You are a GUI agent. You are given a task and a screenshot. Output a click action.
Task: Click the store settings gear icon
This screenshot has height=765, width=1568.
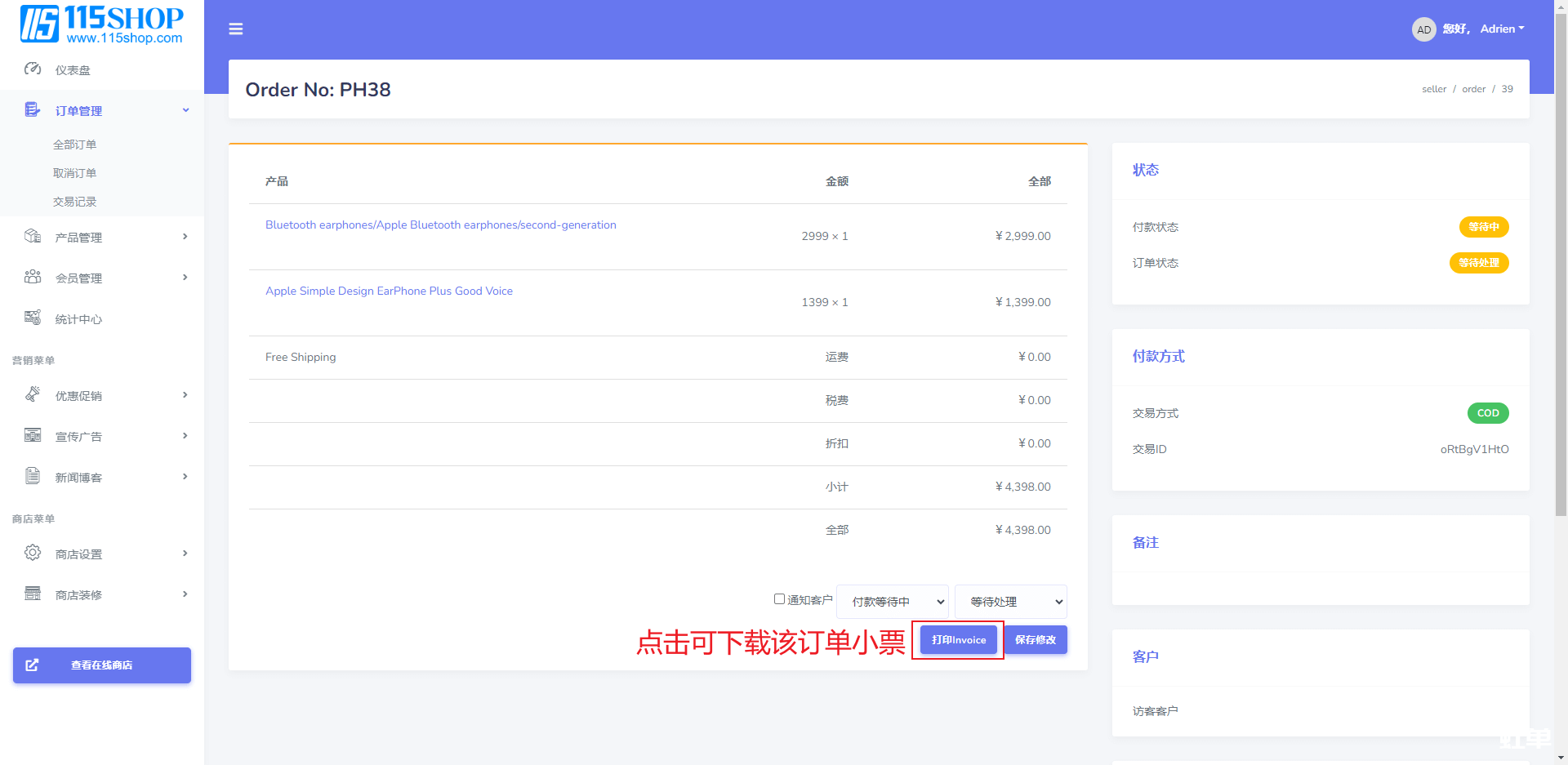[33, 554]
